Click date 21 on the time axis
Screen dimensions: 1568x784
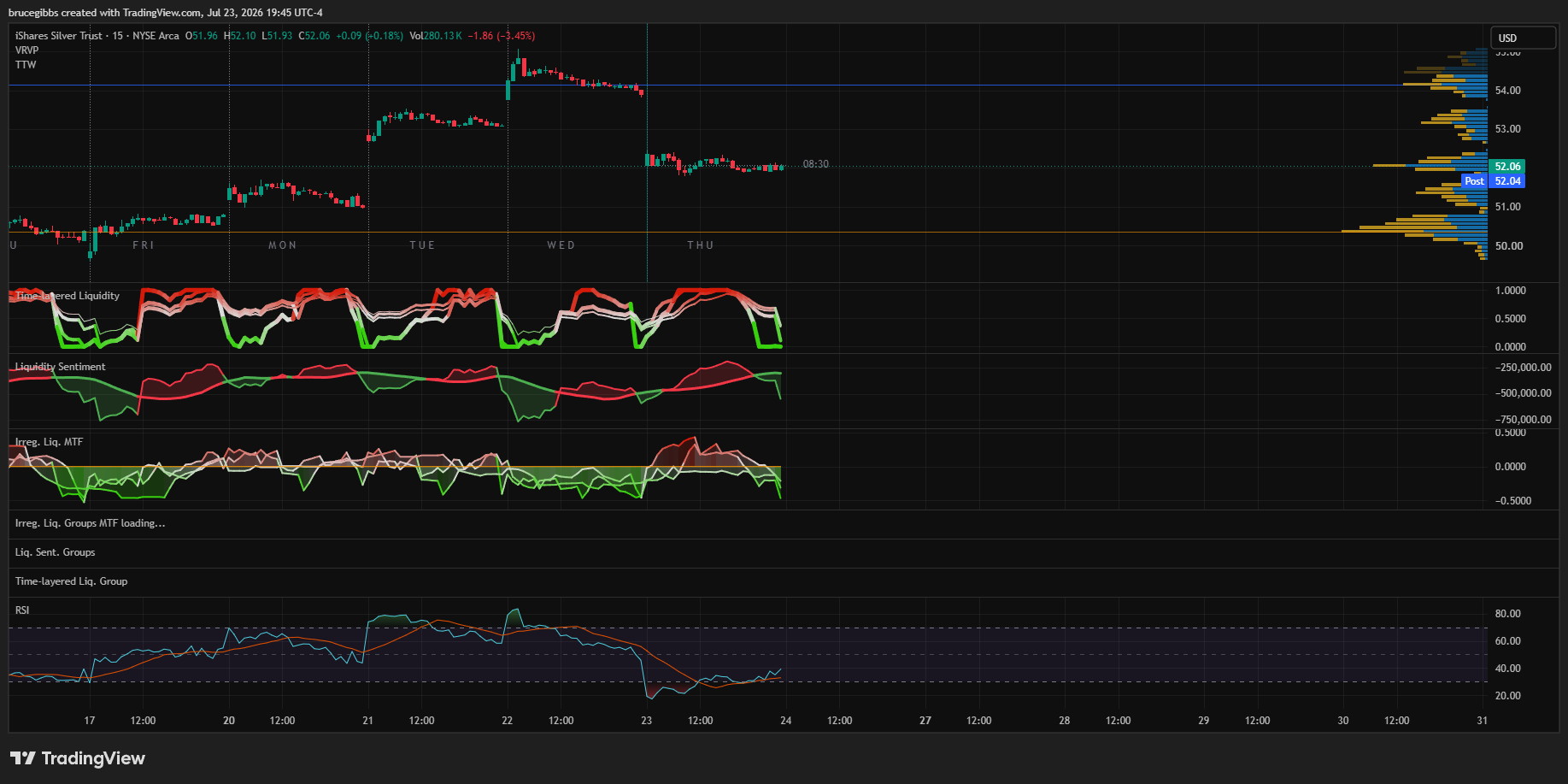tap(368, 721)
